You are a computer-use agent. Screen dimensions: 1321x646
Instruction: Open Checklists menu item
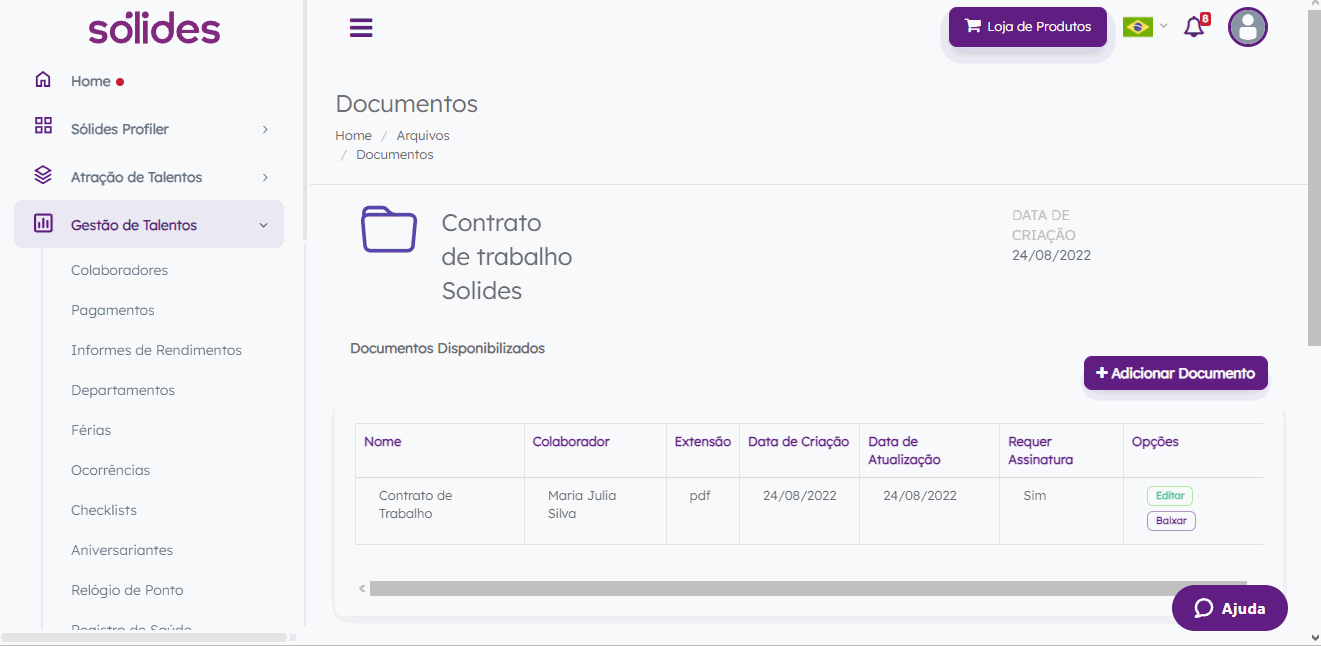point(104,510)
